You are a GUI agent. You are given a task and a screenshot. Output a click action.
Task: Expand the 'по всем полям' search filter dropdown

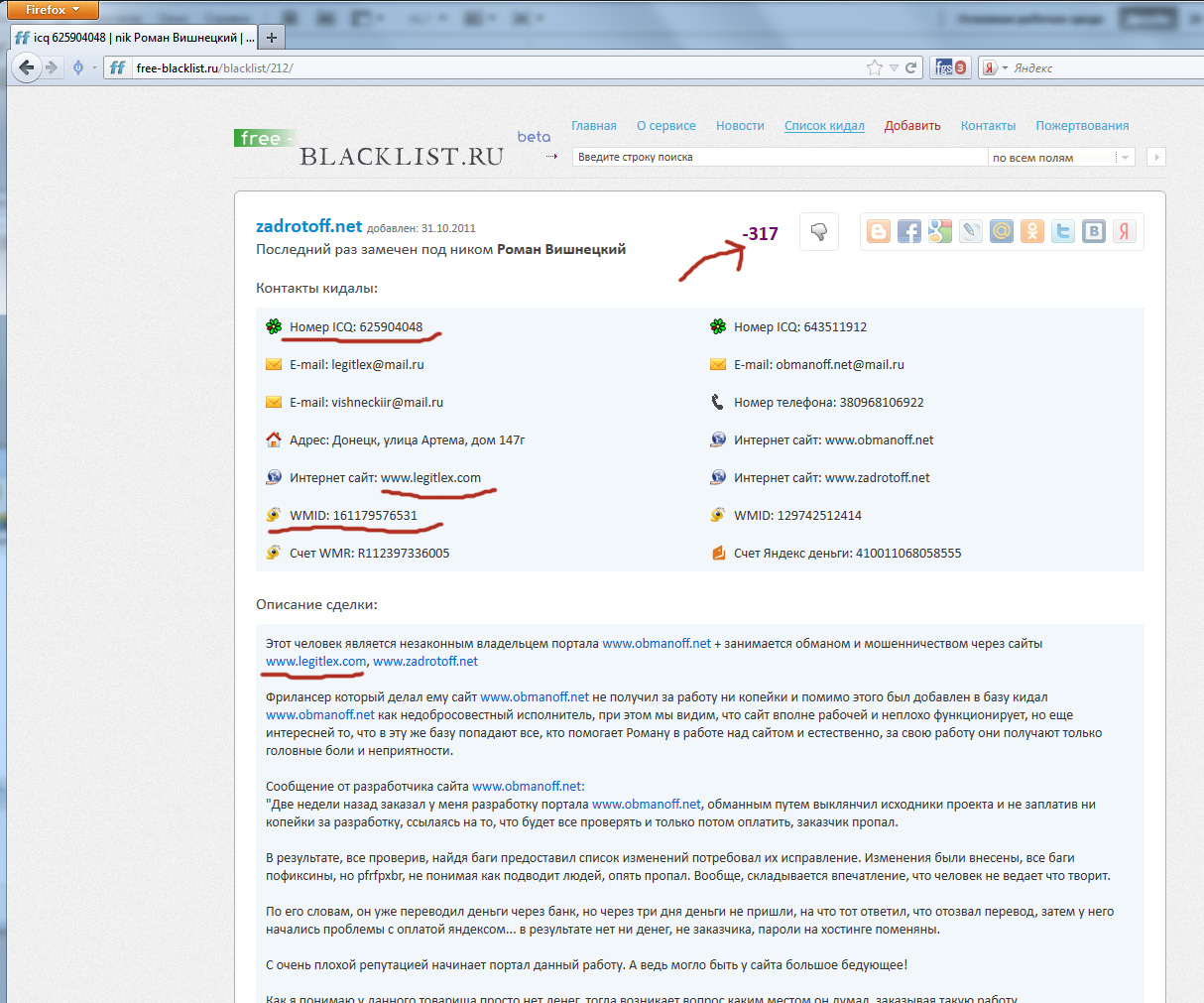(x=1124, y=158)
